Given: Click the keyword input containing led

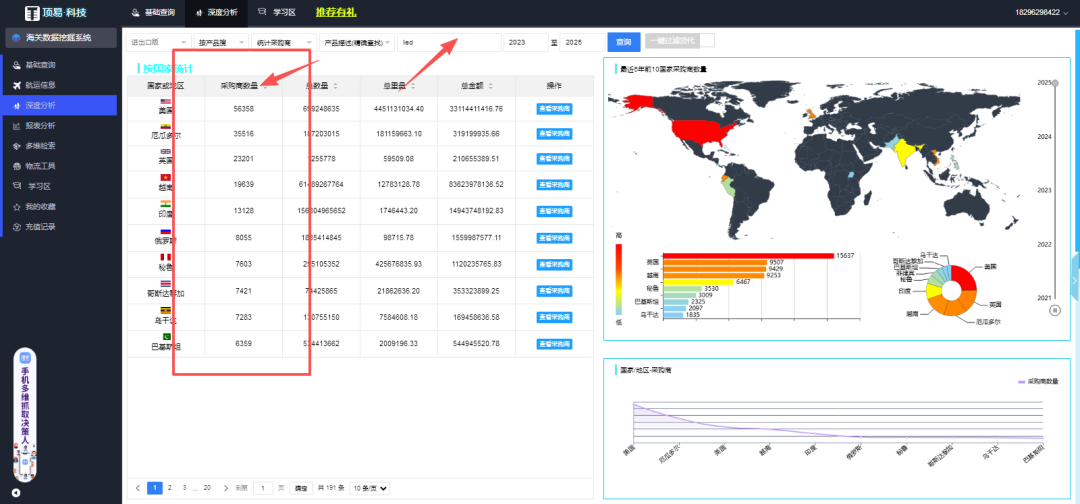Looking at the screenshot, I should (x=449, y=42).
